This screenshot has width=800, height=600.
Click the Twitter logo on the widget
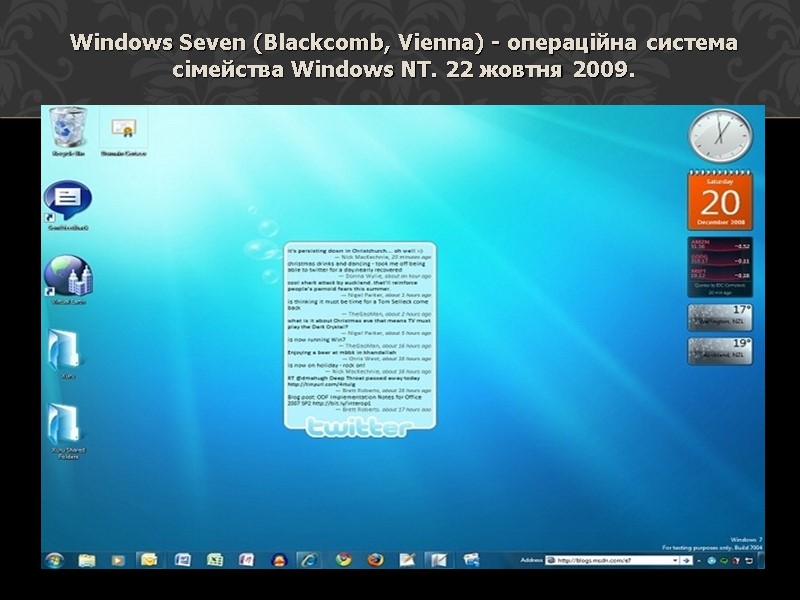pos(360,430)
